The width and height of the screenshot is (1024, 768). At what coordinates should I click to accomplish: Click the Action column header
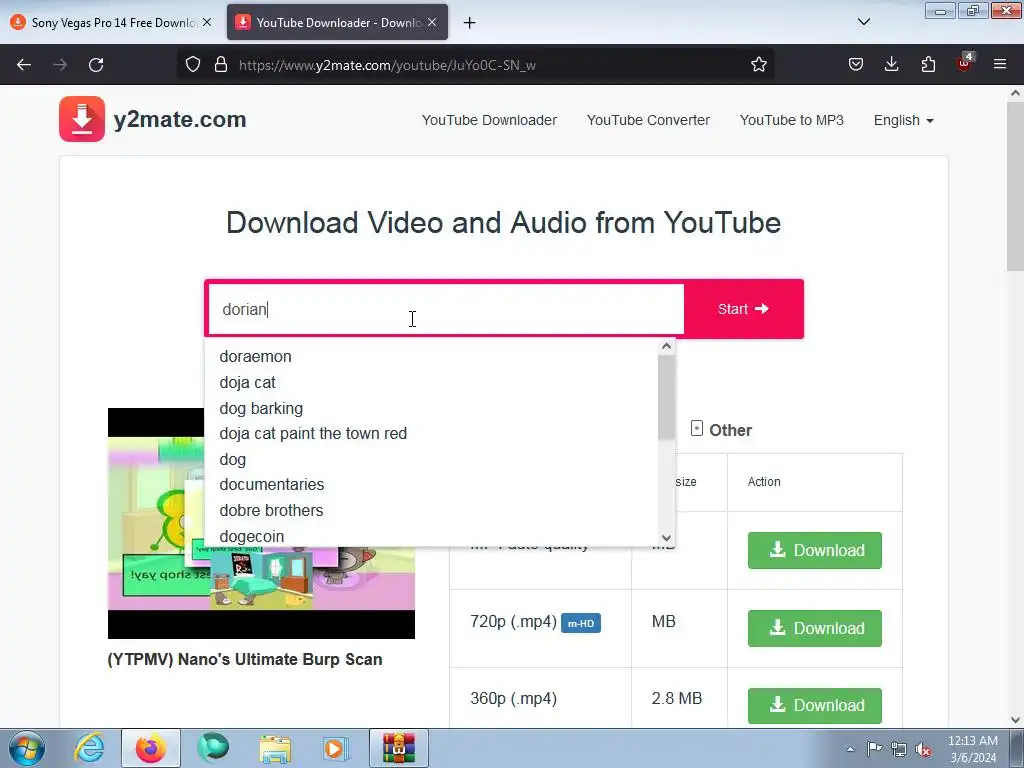[x=763, y=482]
